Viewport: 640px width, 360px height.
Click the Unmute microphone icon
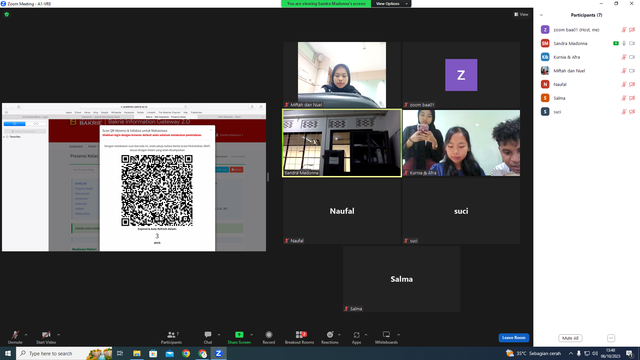pyautogui.click(x=15, y=335)
